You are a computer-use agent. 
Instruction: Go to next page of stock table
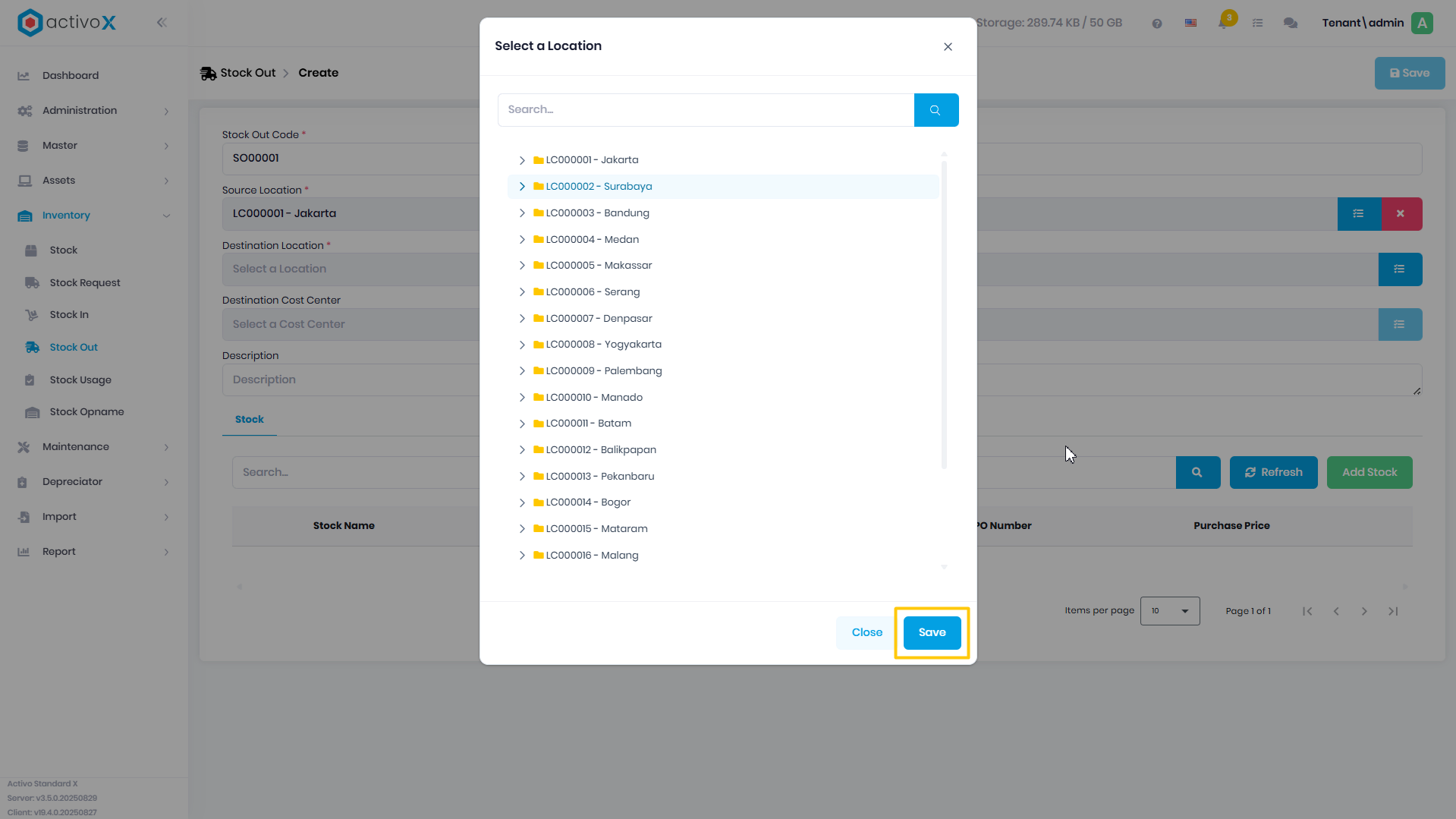tap(1364, 611)
